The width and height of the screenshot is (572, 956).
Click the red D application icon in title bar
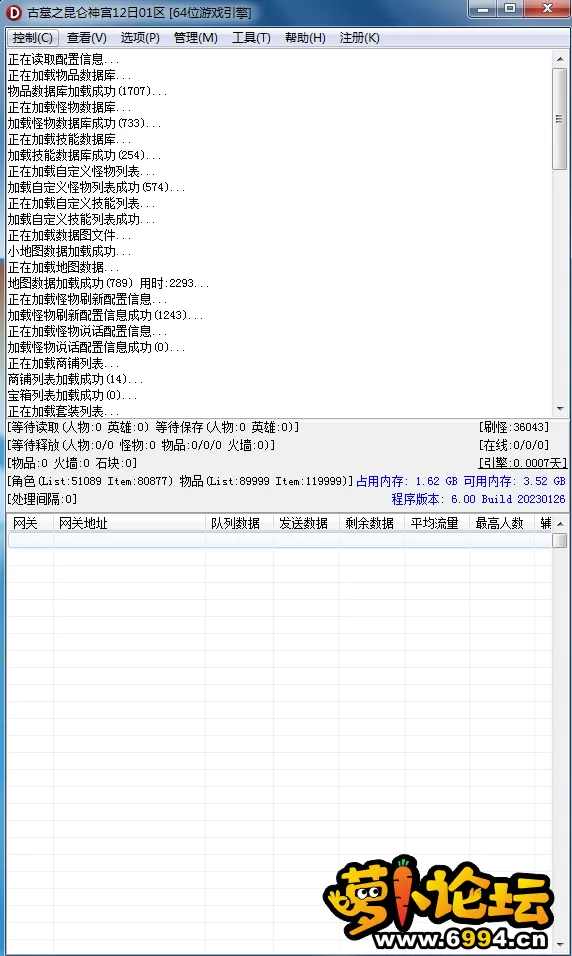pos(13,12)
